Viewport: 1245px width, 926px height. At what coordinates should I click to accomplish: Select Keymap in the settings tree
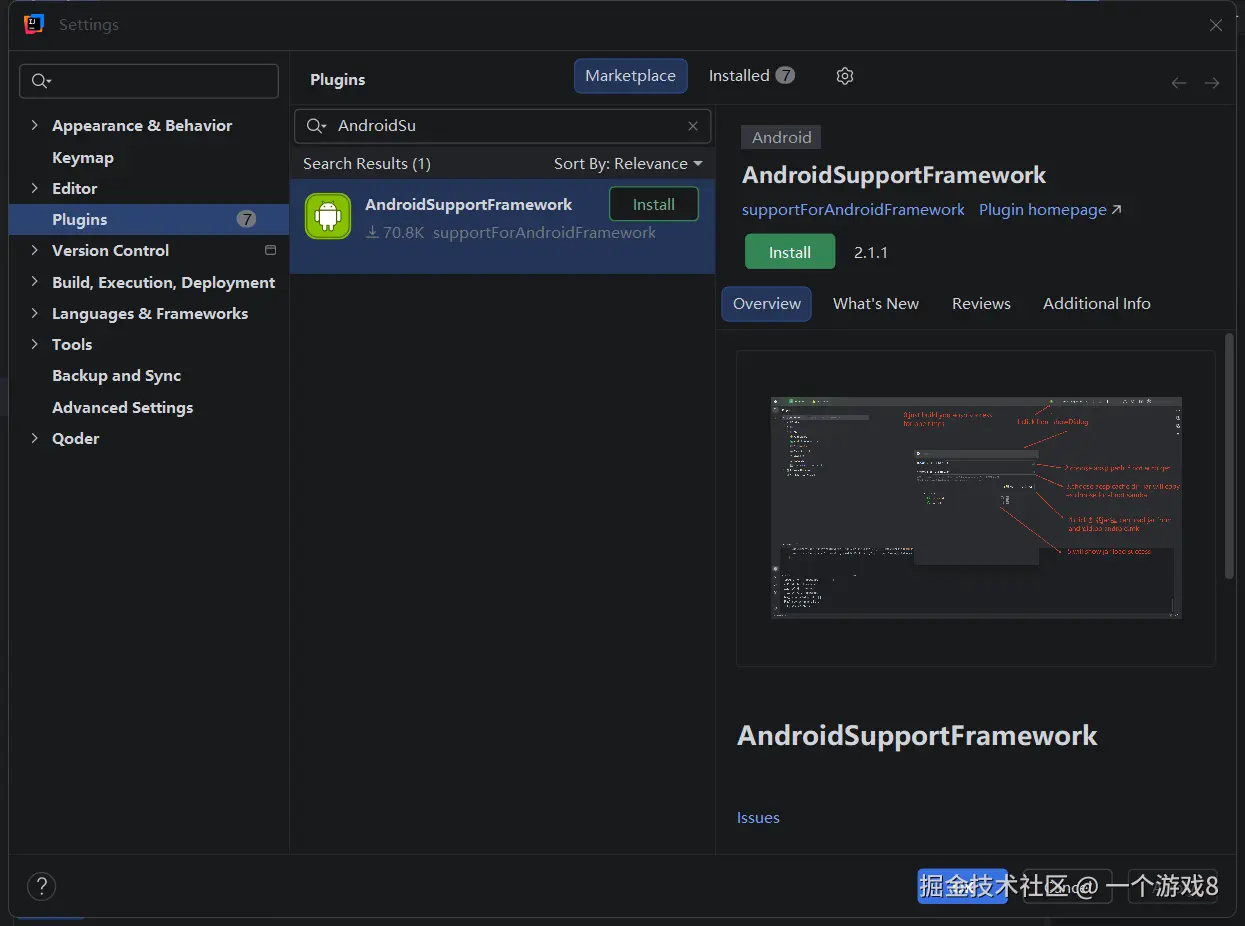[x=83, y=157]
